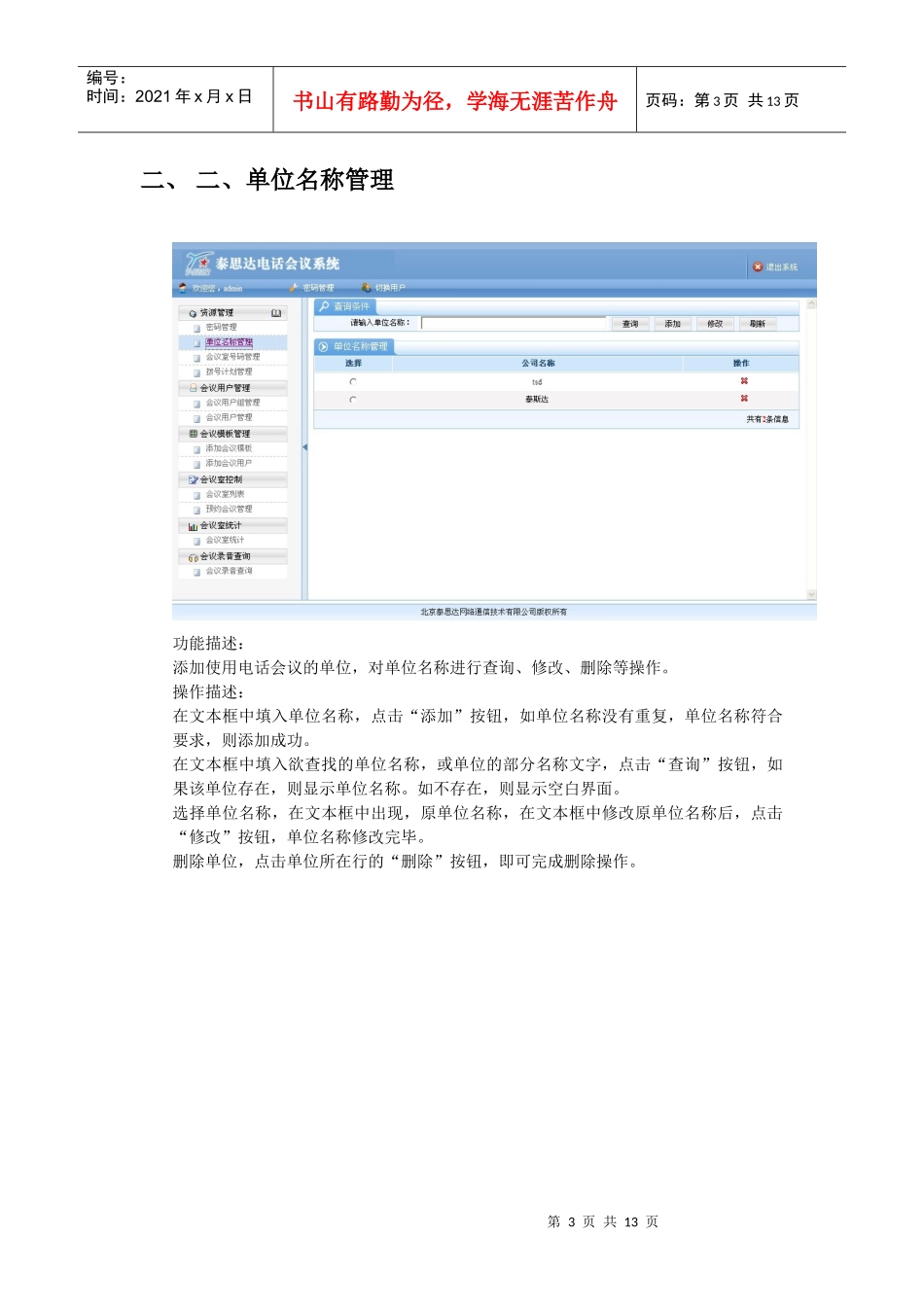This screenshot has width=924, height=1307.
Task: Click the 操作 column header
Action: point(741,363)
